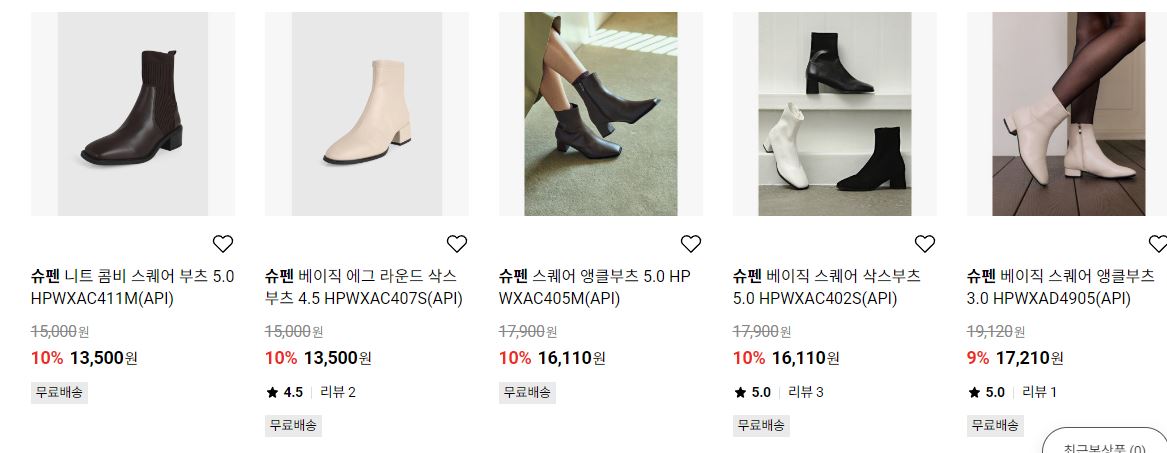
Task: Click the 16,110원 price of HPWXAC405M boots
Action: pos(572,358)
